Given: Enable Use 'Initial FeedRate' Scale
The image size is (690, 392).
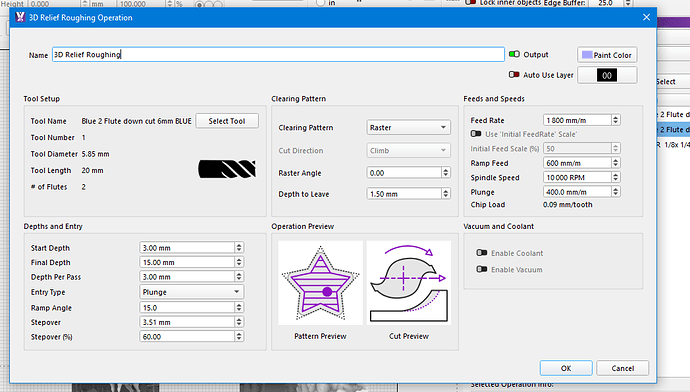Looking at the screenshot, I should [476, 134].
